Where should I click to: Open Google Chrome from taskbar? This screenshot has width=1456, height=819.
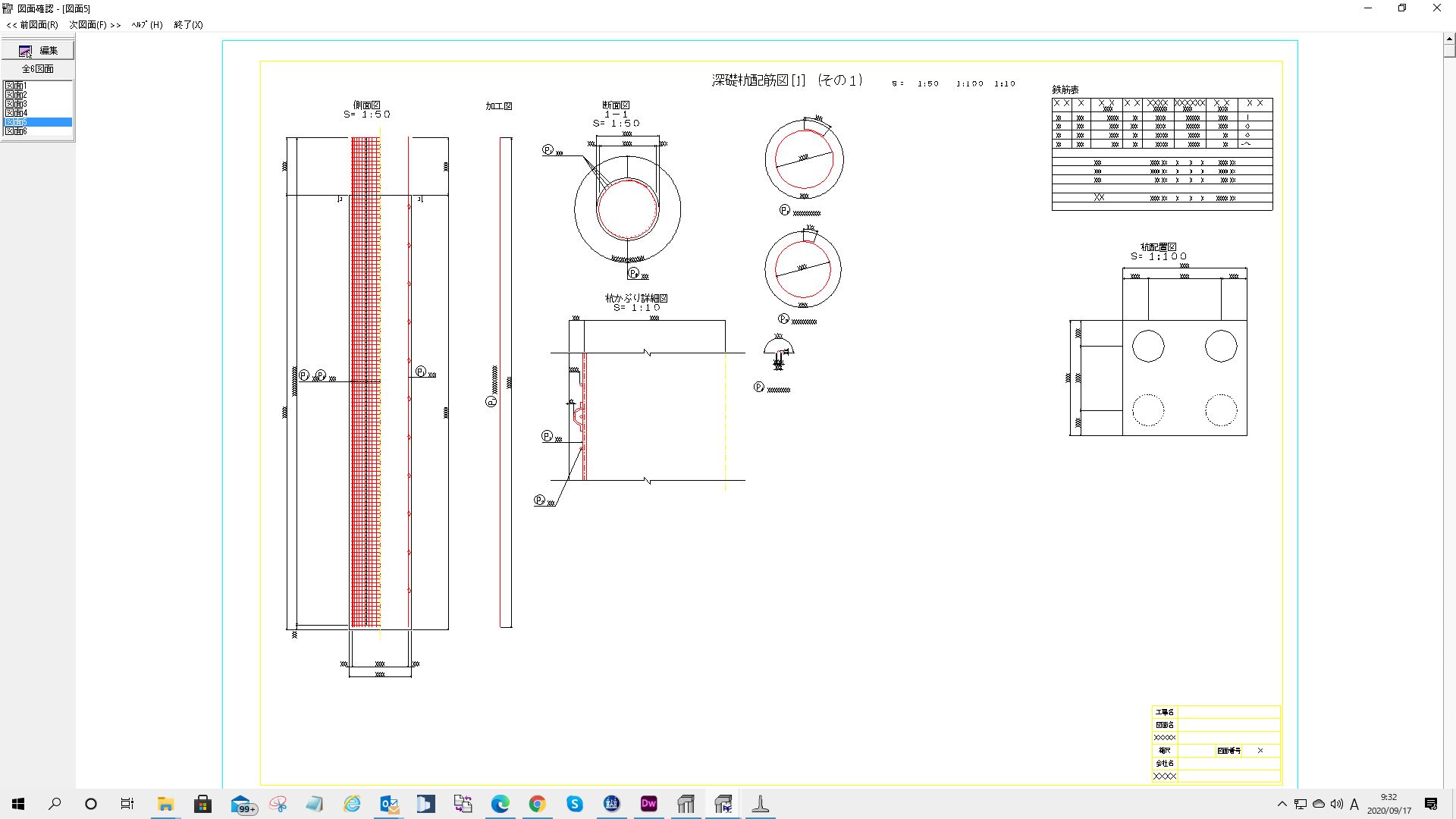(x=537, y=804)
